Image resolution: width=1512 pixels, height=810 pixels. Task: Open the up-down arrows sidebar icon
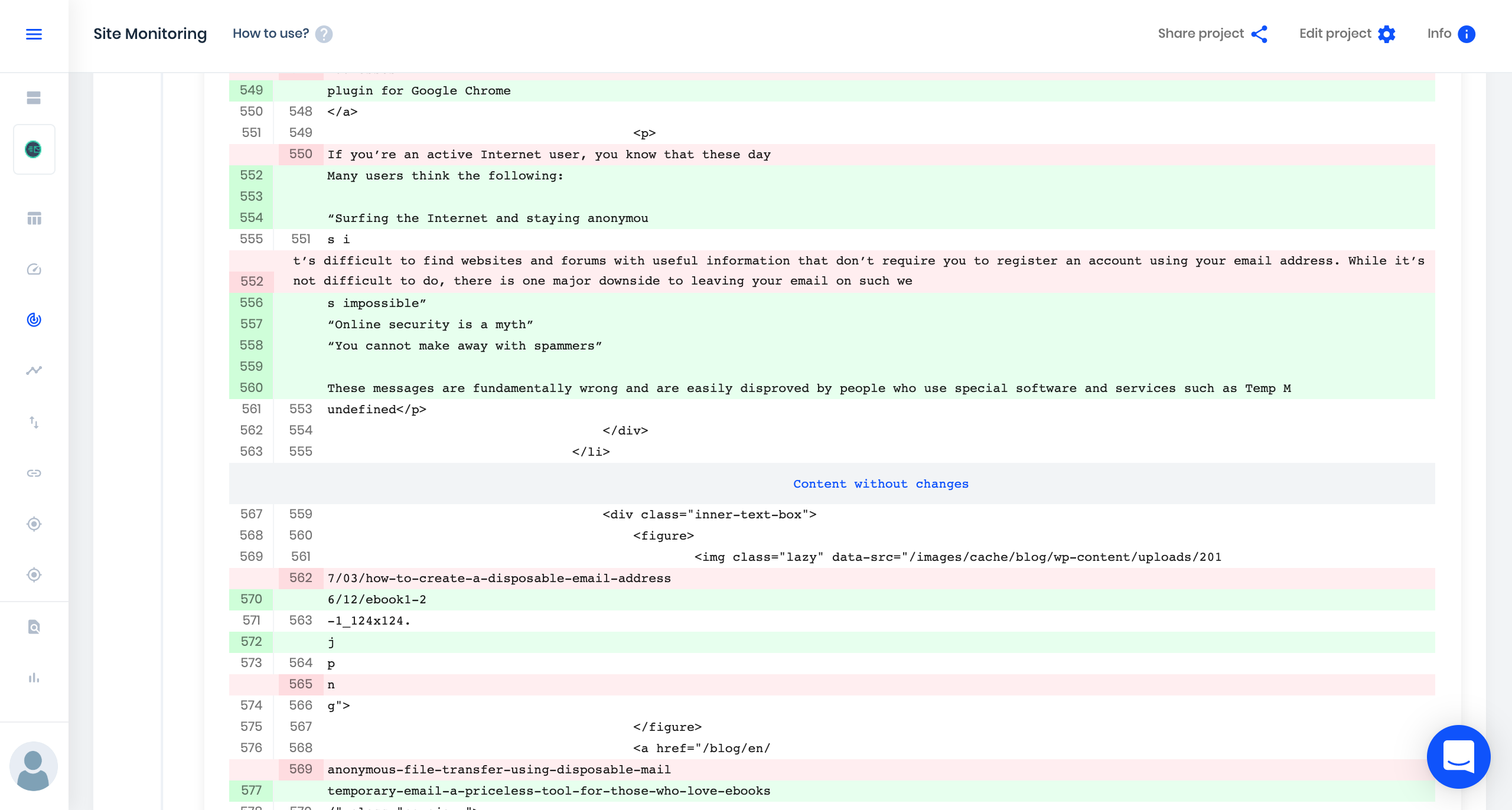tap(34, 422)
